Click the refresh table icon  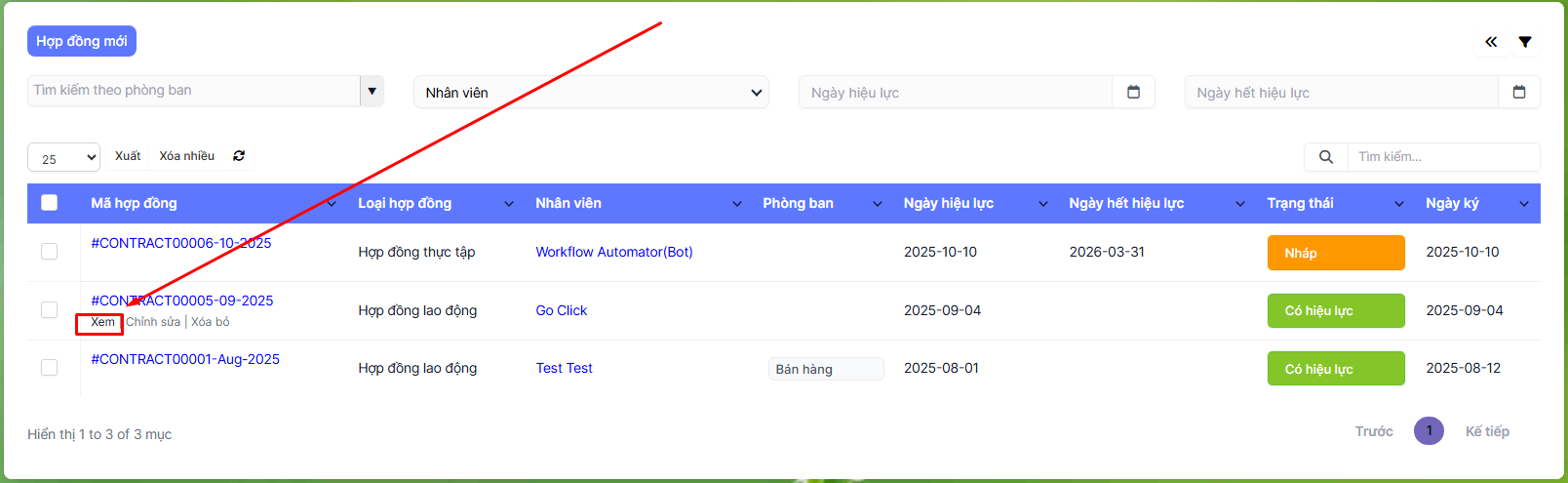[x=239, y=156]
